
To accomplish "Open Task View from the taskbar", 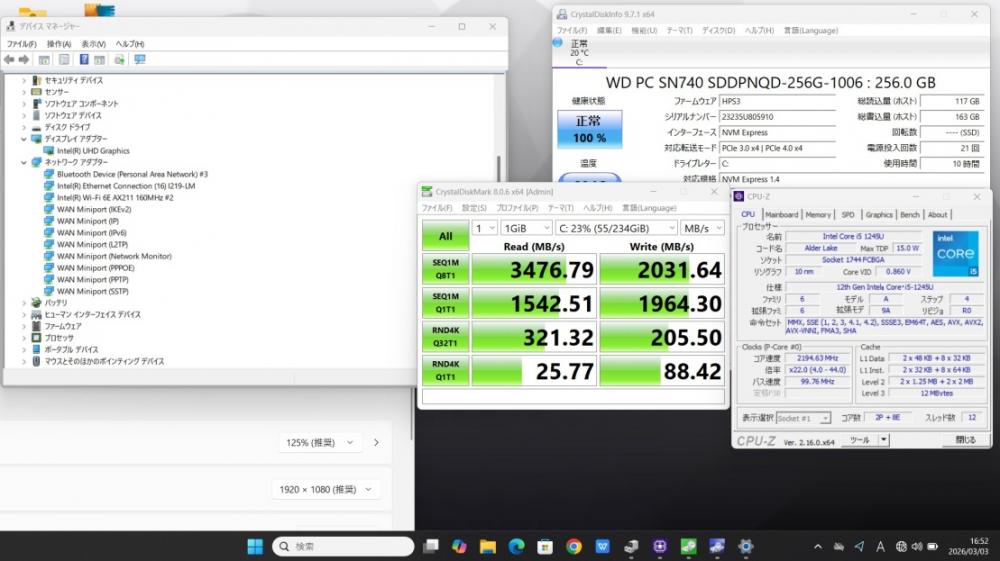I will pos(431,546).
